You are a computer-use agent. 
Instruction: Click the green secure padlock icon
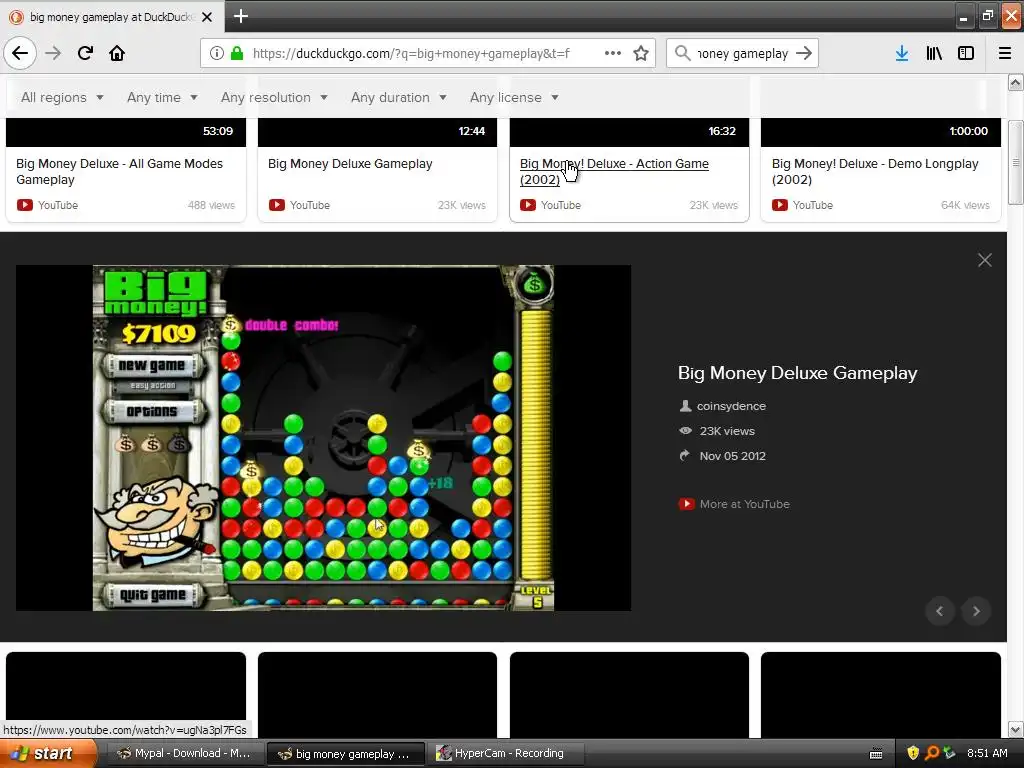pyautogui.click(x=237, y=53)
